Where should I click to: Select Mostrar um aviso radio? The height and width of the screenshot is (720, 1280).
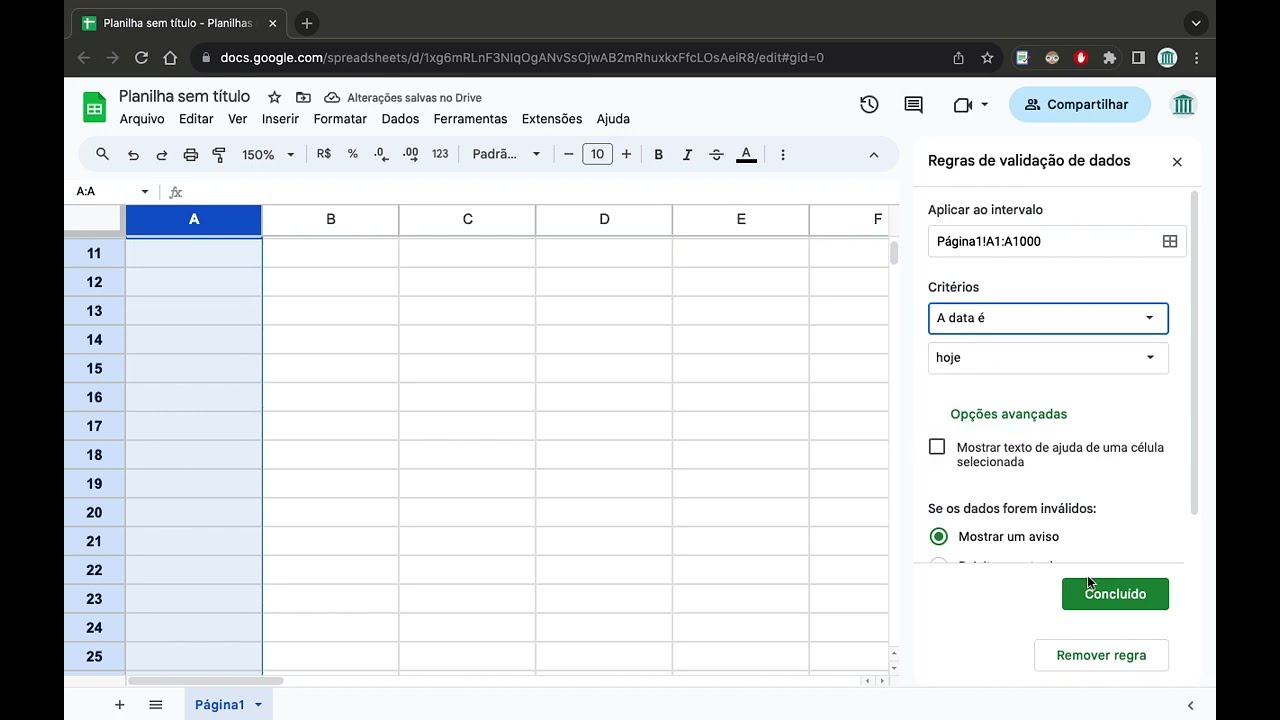[x=938, y=537]
